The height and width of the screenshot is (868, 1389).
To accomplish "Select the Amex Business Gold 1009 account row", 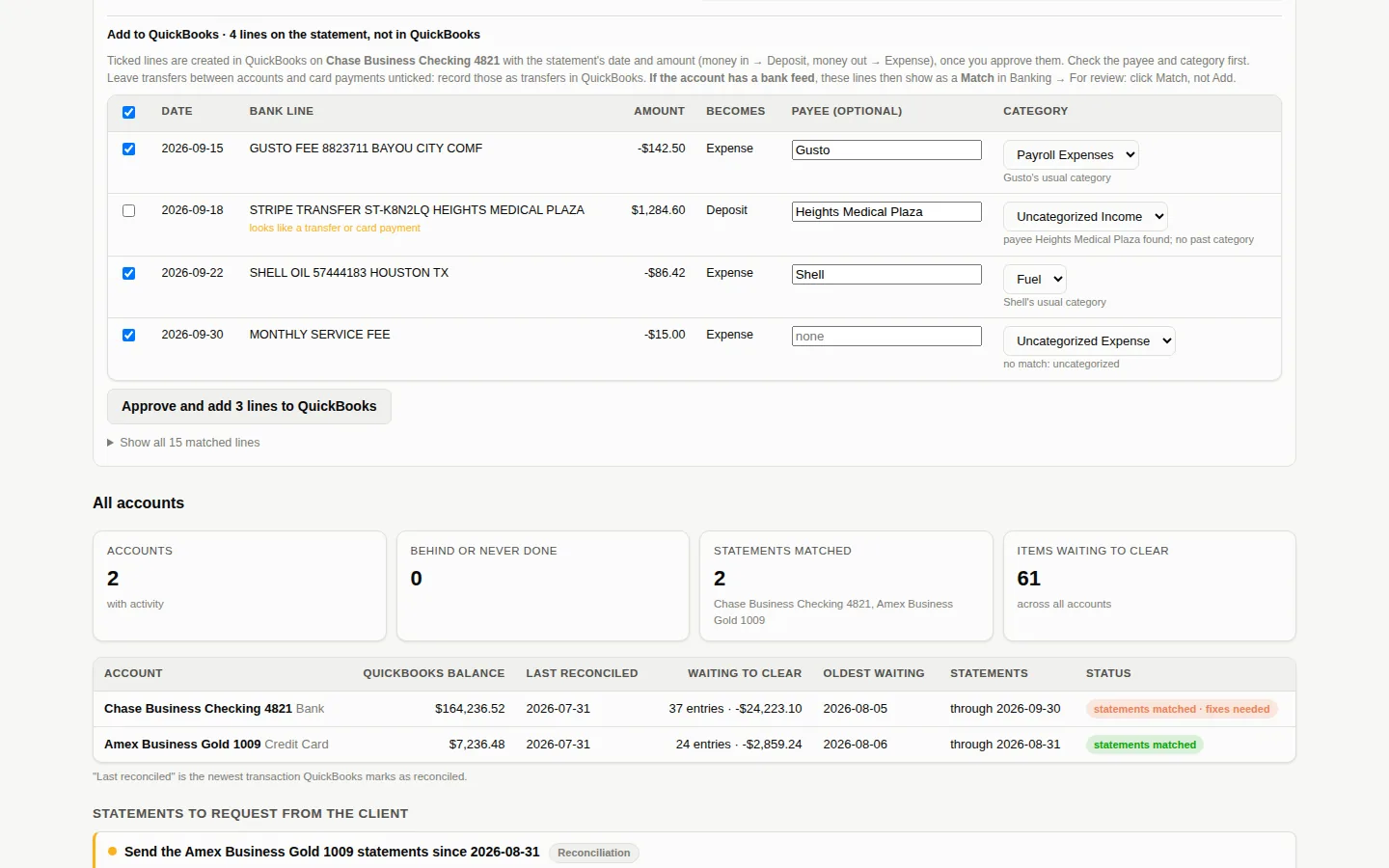I will 694,745.
